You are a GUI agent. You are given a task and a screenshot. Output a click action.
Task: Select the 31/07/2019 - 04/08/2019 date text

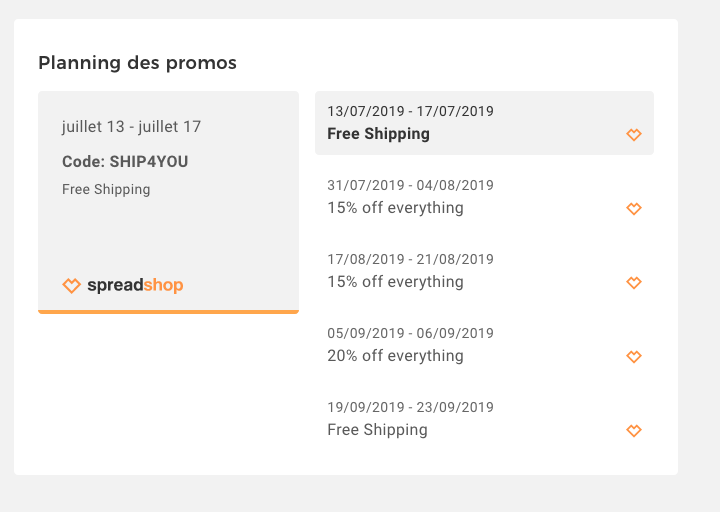coord(410,185)
